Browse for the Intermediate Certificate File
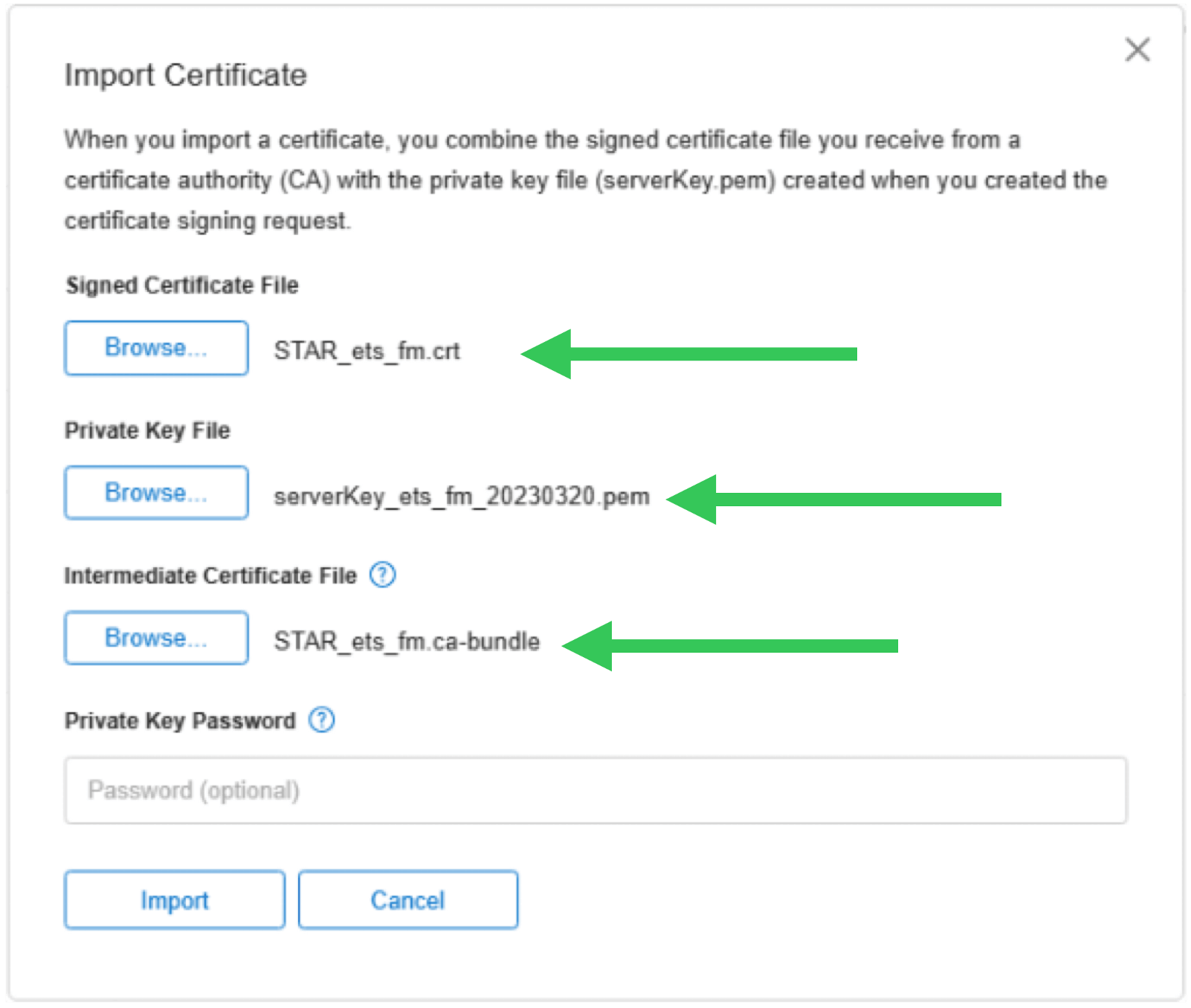1191x1008 pixels. coord(156,638)
